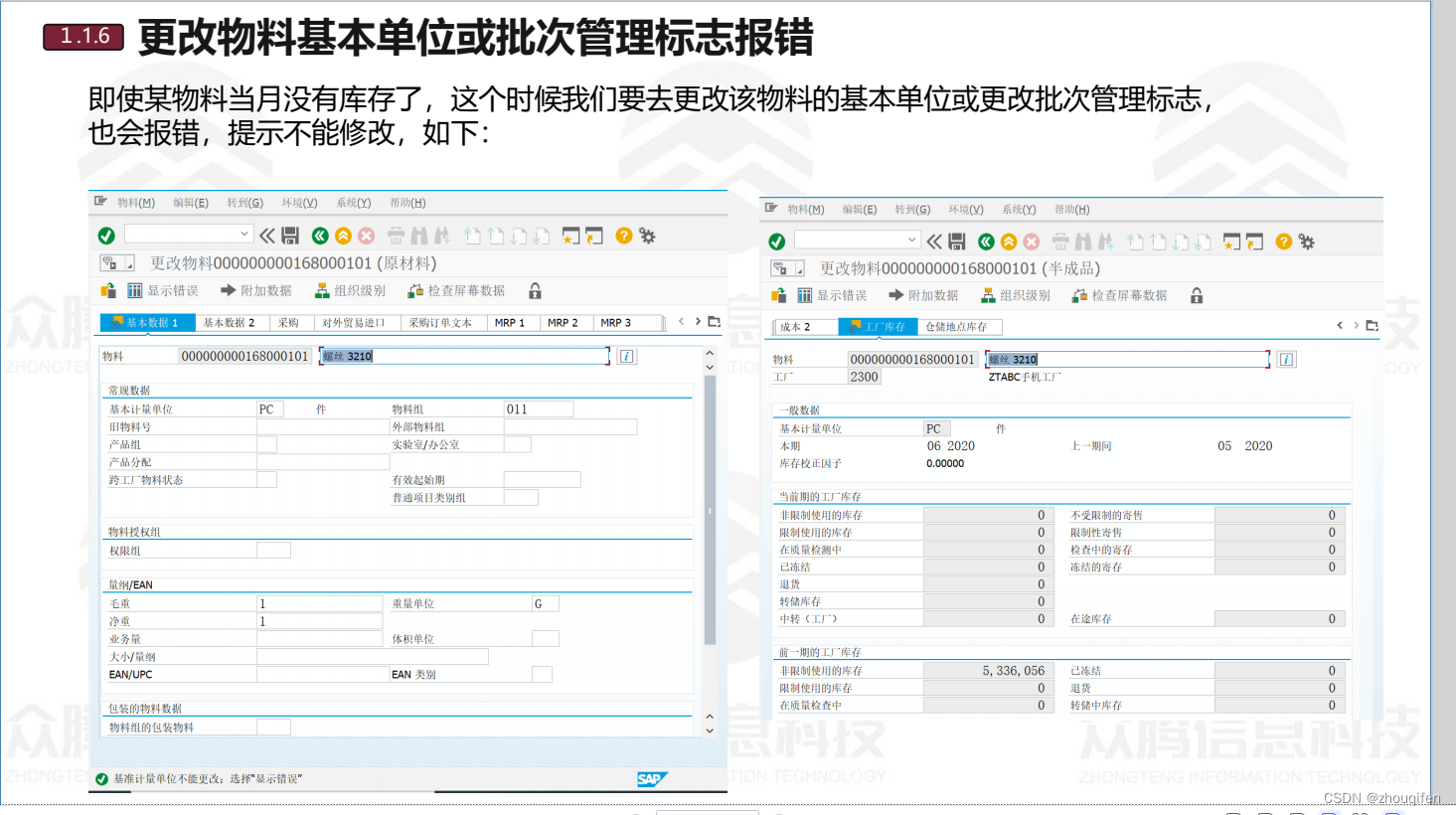This screenshot has width=1456, height=815.
Task: Click vertical scrollbar in left window form
Action: [710, 509]
